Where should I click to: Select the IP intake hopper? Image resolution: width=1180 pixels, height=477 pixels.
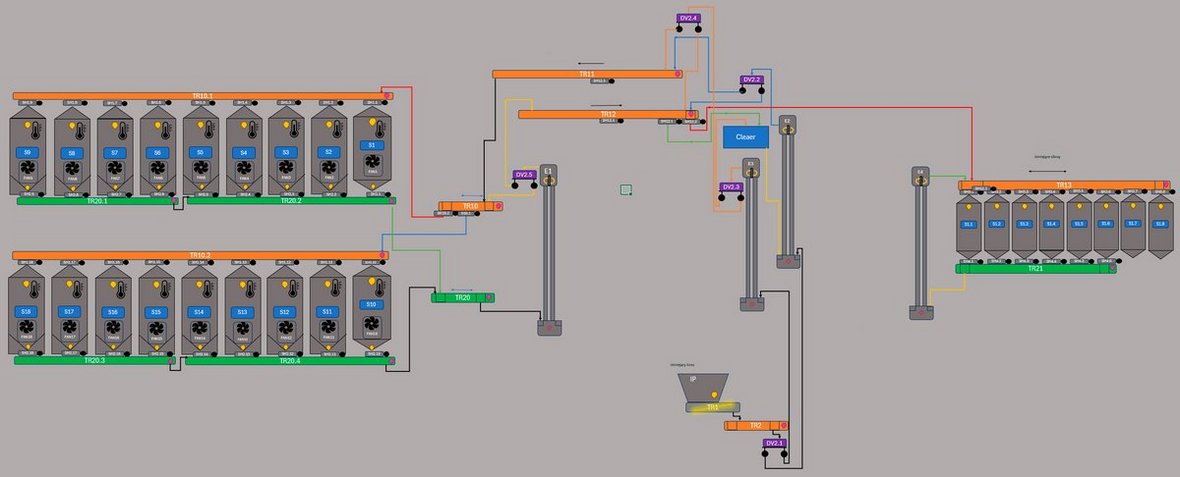tap(704, 382)
